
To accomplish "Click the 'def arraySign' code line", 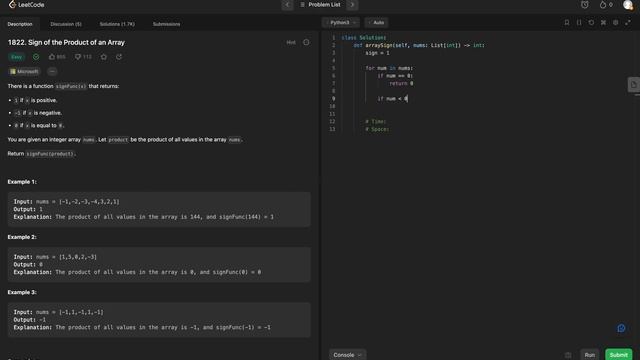I will coord(419,45).
